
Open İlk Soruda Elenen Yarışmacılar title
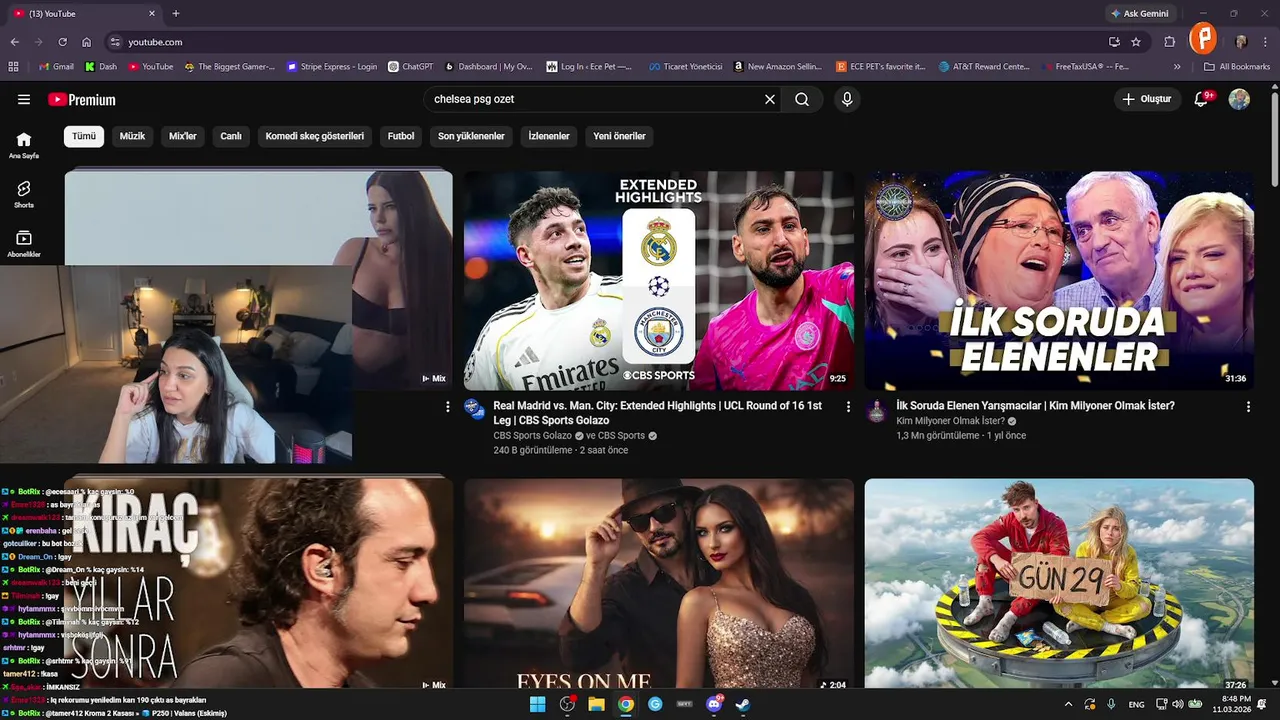click(x=1035, y=406)
